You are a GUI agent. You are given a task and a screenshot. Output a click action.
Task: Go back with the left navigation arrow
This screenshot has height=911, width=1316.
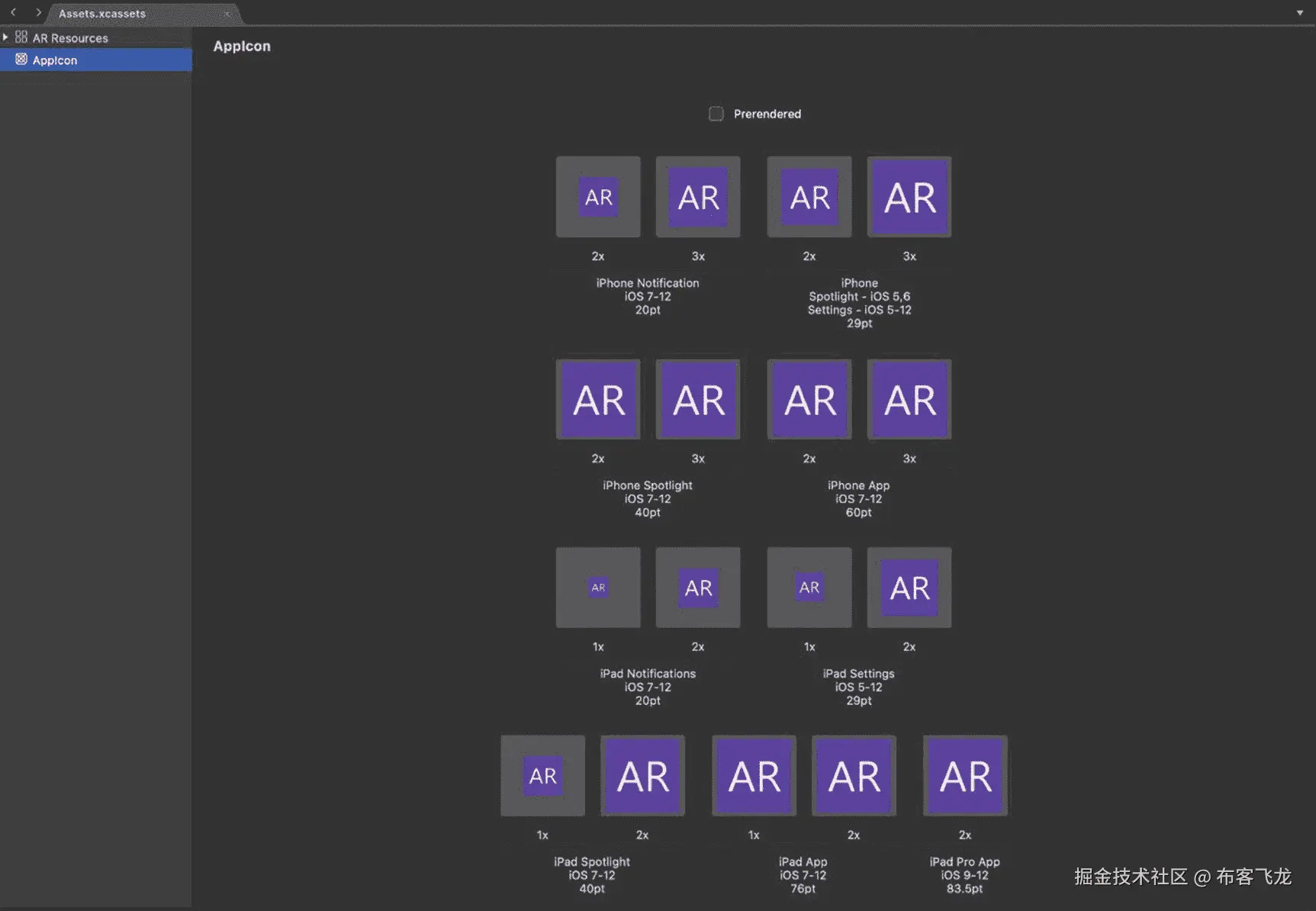[13, 12]
